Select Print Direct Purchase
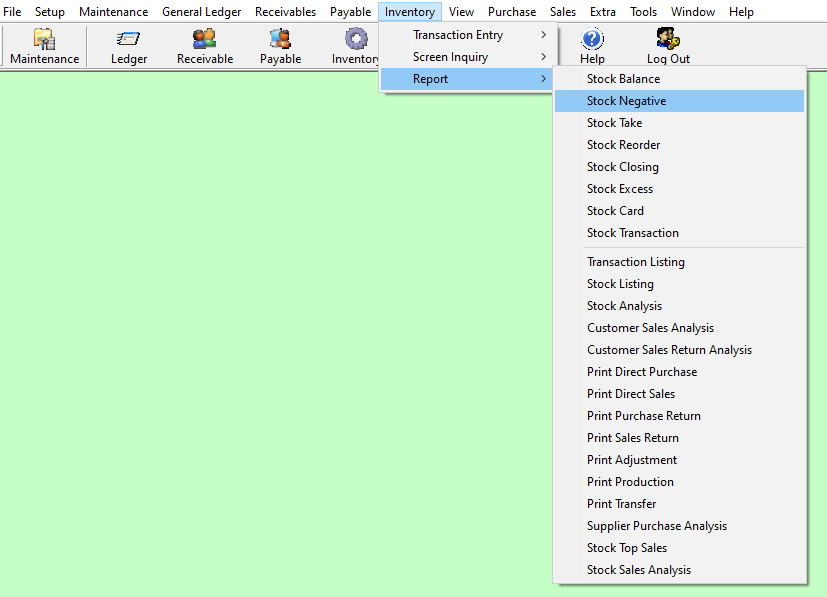The width and height of the screenshot is (827, 597). click(679, 372)
